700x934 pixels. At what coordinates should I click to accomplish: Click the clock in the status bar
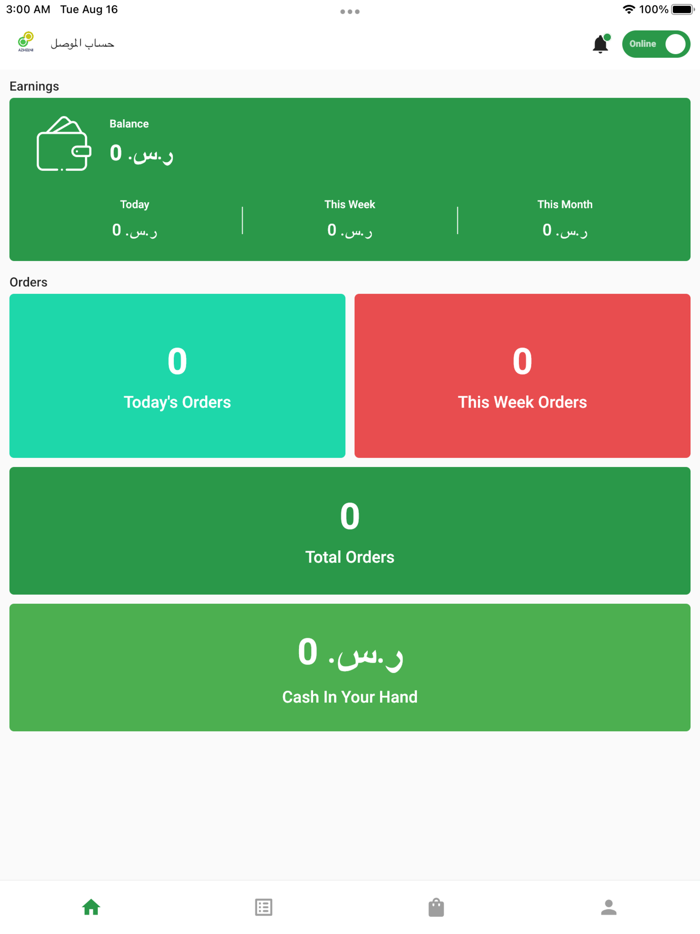tap(25, 9)
